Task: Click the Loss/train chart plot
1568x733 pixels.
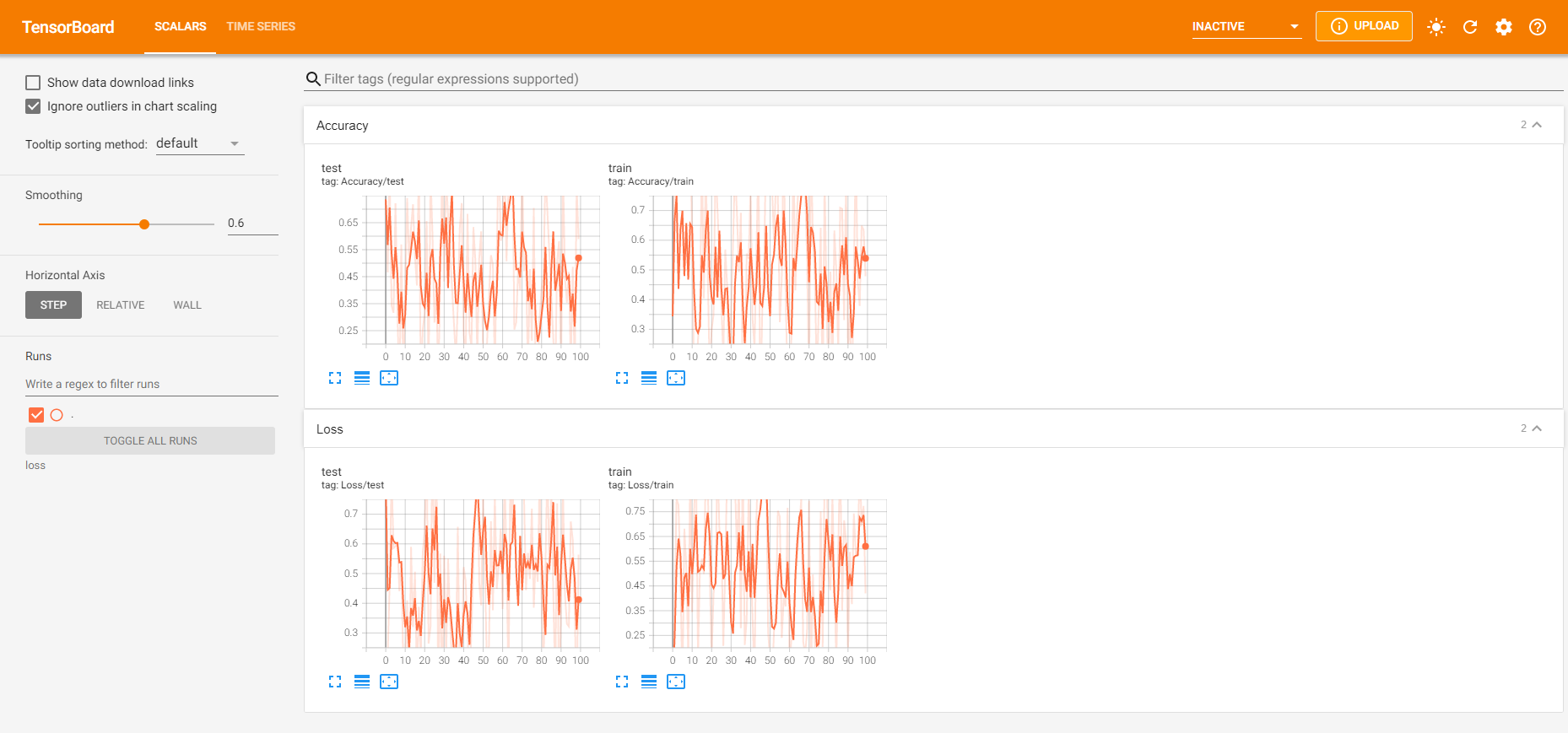Action: [769, 574]
